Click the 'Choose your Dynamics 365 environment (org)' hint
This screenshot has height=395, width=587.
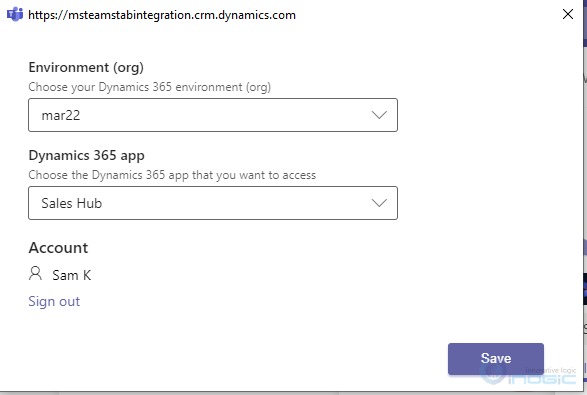coord(149,87)
